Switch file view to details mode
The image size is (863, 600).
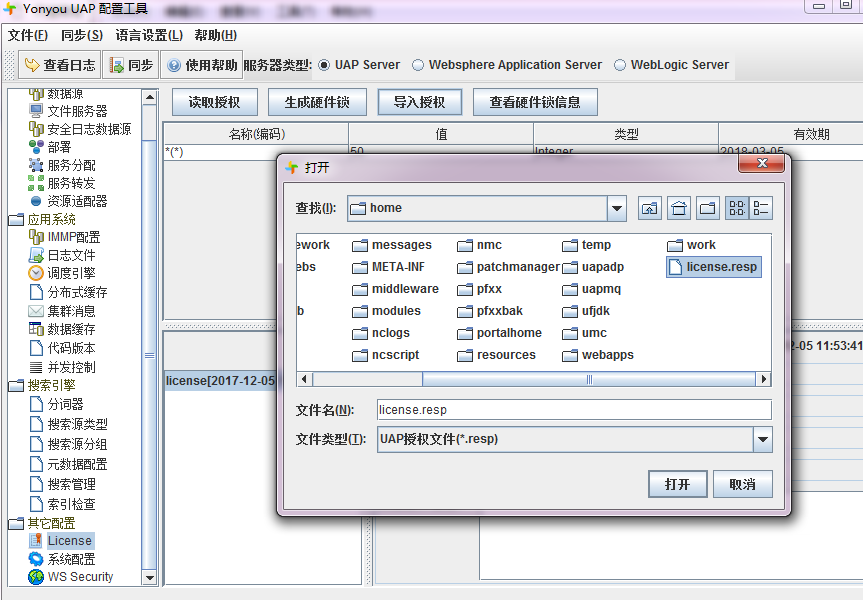761,209
